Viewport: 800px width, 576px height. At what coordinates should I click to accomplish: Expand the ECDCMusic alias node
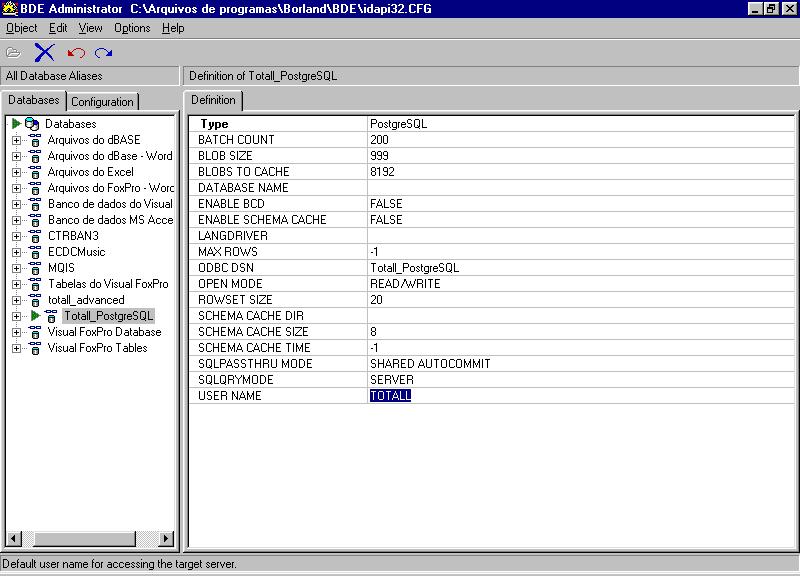[x=16, y=252]
